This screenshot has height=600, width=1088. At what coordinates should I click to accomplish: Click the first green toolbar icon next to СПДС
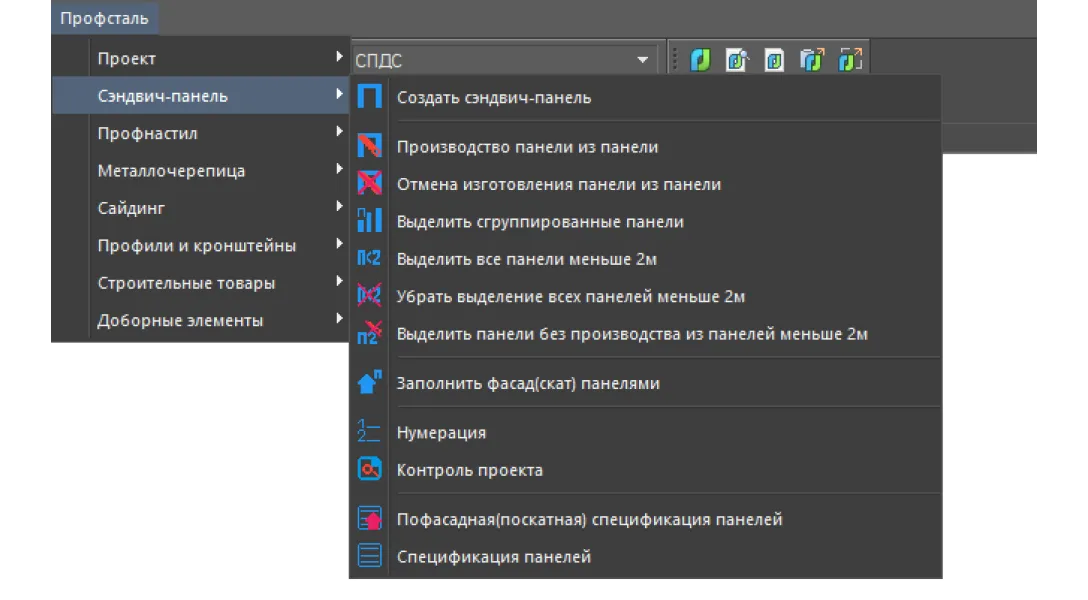click(701, 60)
